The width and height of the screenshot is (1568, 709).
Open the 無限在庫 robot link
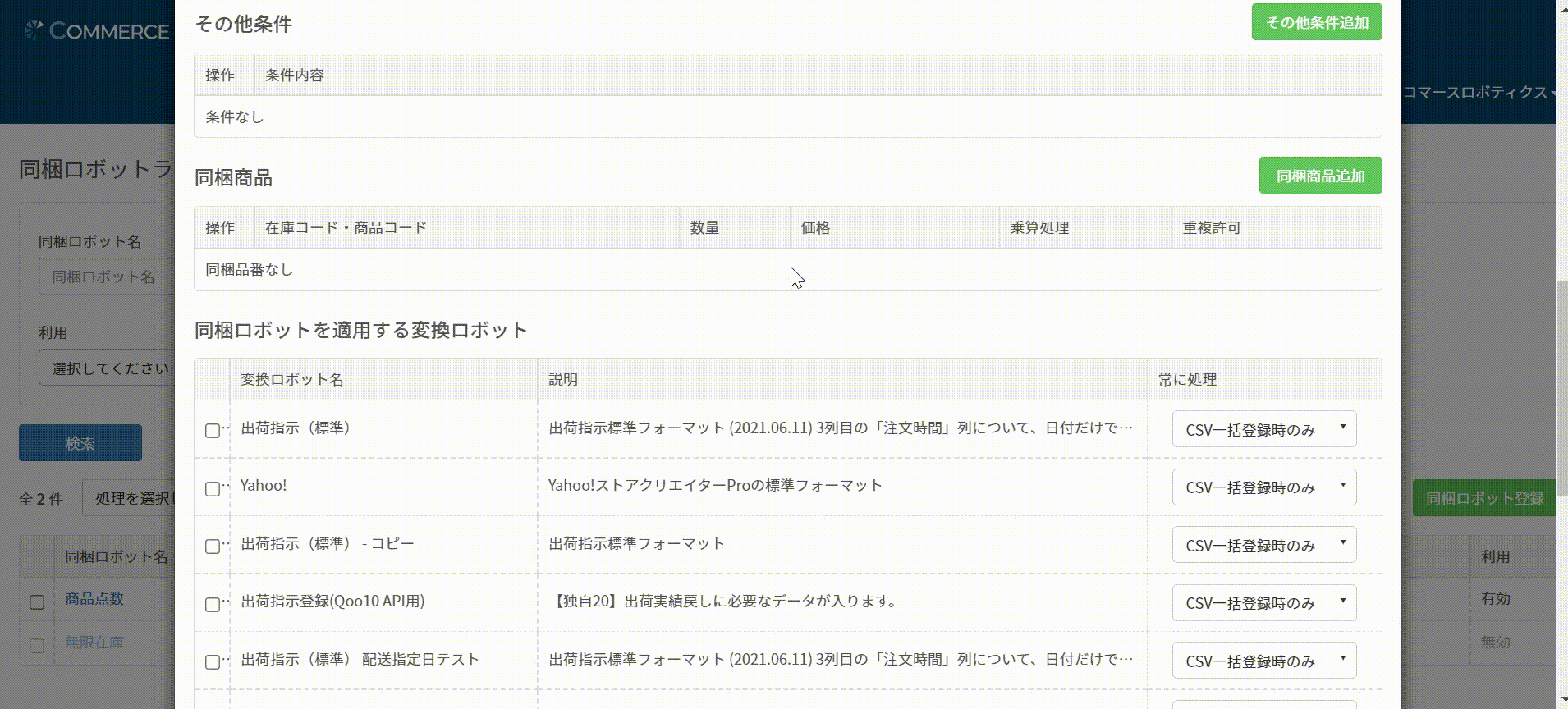(x=94, y=642)
